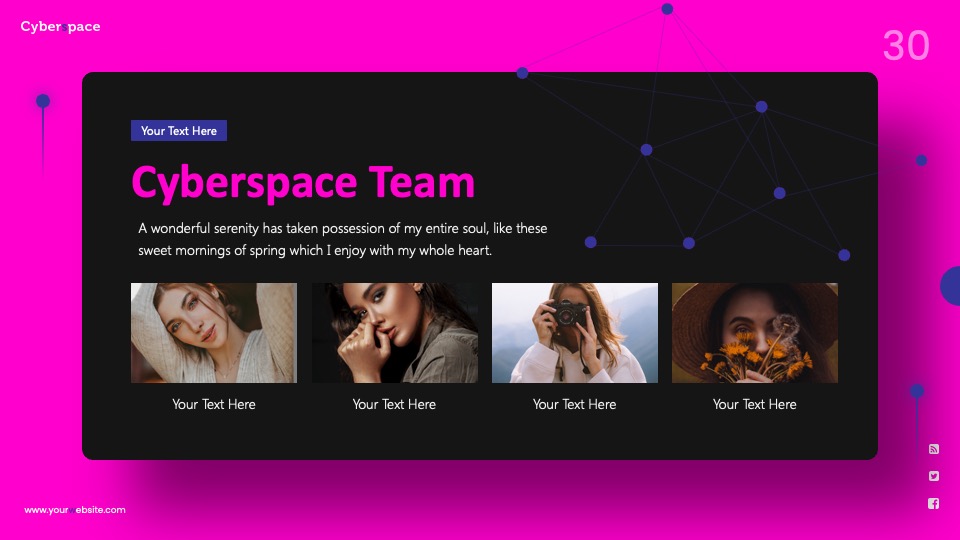Viewport: 960px width, 540px height.
Task: Click the Cyberspace logo text
Action: click(x=60, y=26)
